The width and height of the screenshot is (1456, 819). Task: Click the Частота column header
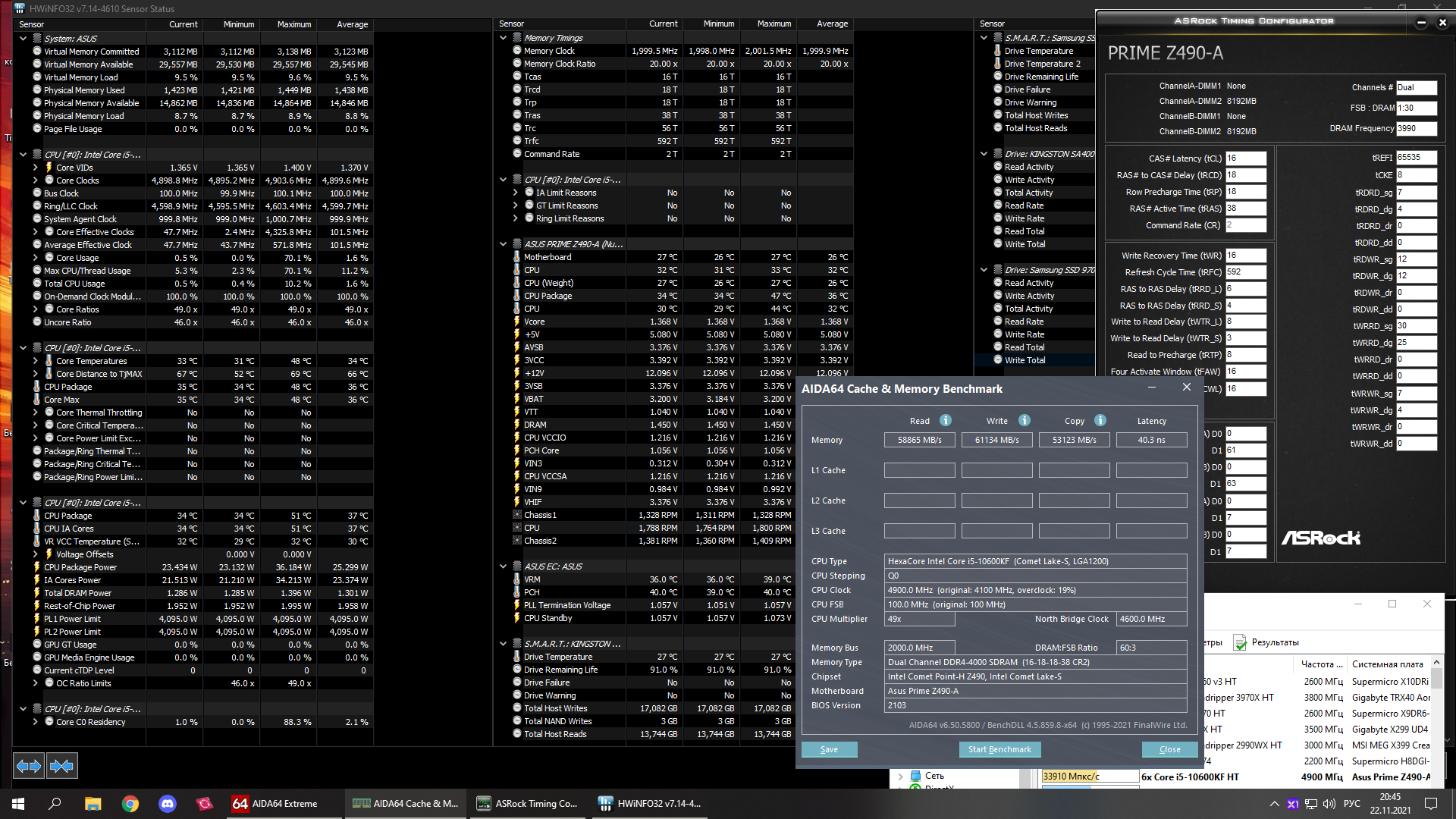(1321, 664)
